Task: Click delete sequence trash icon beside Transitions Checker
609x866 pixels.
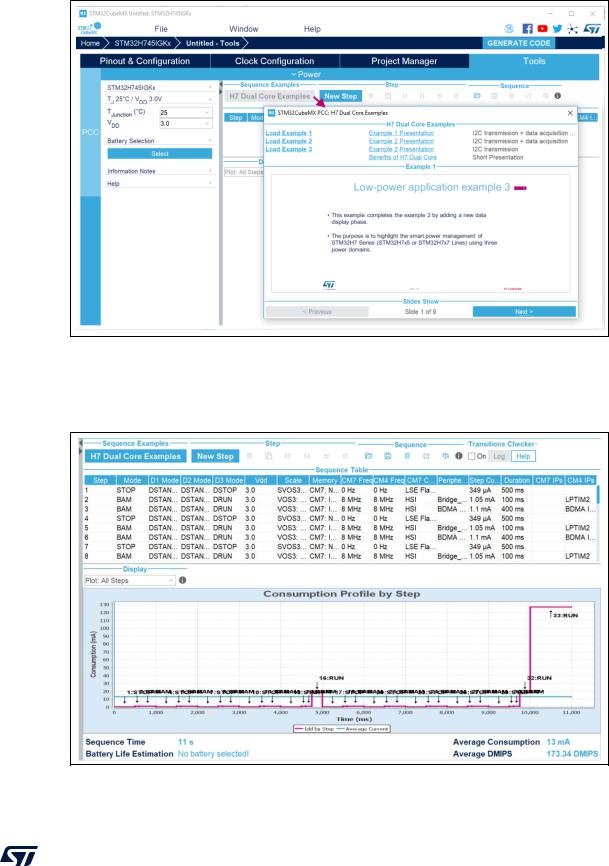Action: pyautogui.click(x=407, y=456)
